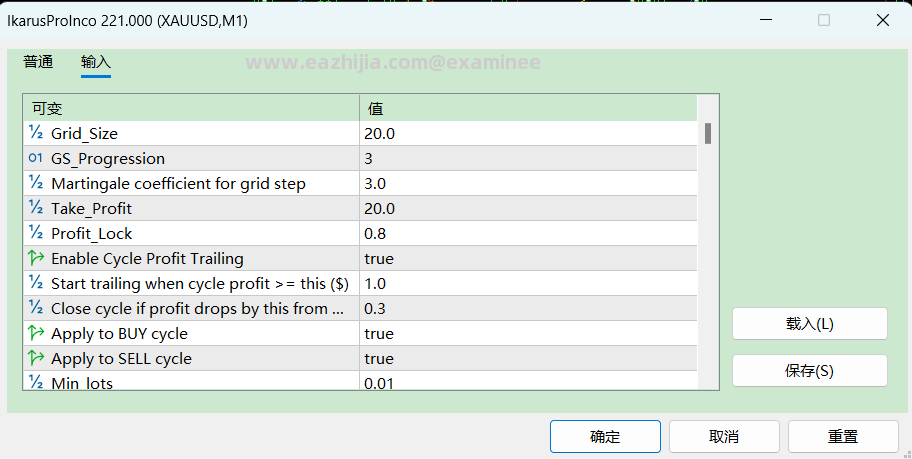Select the Profit_Lock parameter name

91,234
